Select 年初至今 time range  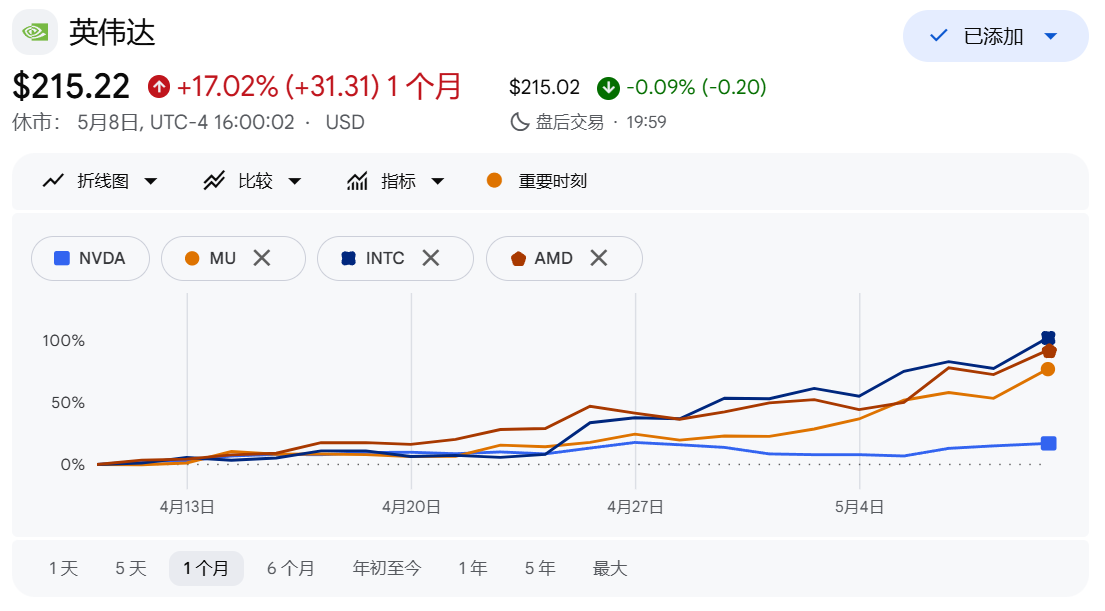click(x=387, y=568)
